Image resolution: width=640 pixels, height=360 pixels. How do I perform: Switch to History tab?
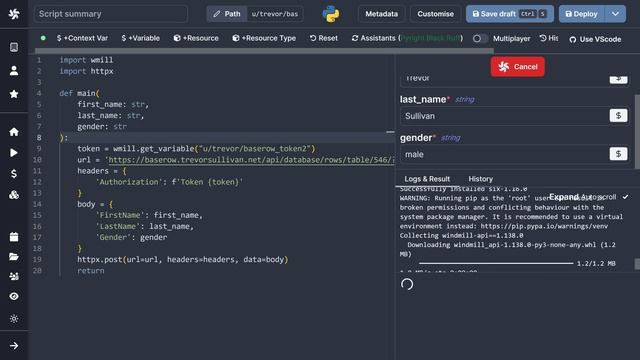click(480, 179)
